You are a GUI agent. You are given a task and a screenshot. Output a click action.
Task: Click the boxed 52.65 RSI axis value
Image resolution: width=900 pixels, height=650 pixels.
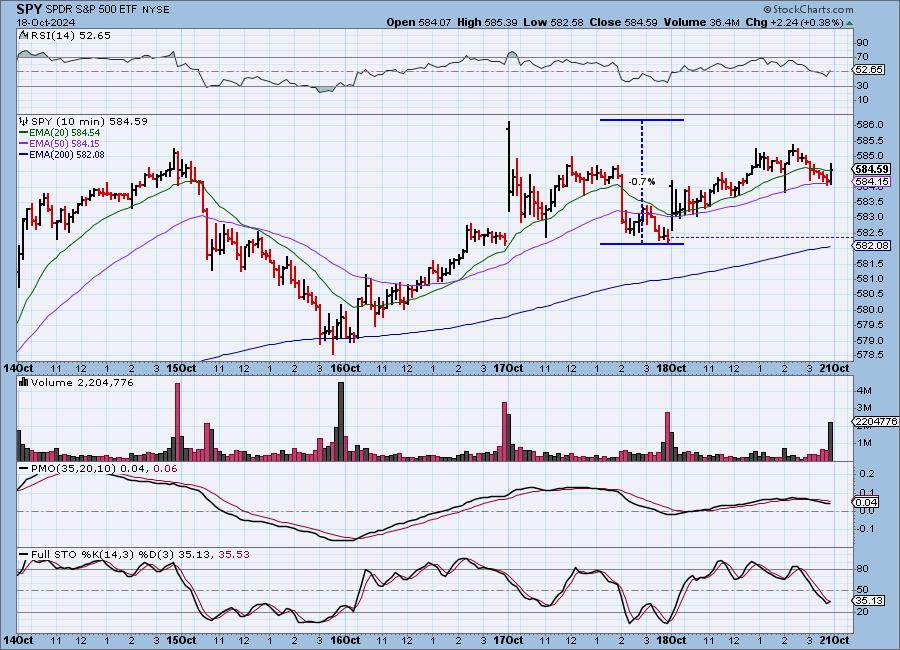coord(869,70)
